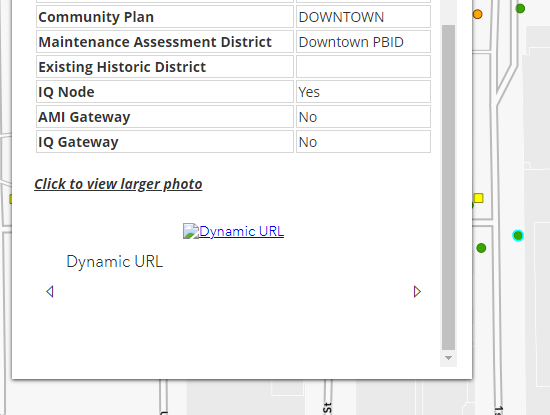Open 'Click to view larger photo' link
Screen dimensions: 550x415
(118, 184)
